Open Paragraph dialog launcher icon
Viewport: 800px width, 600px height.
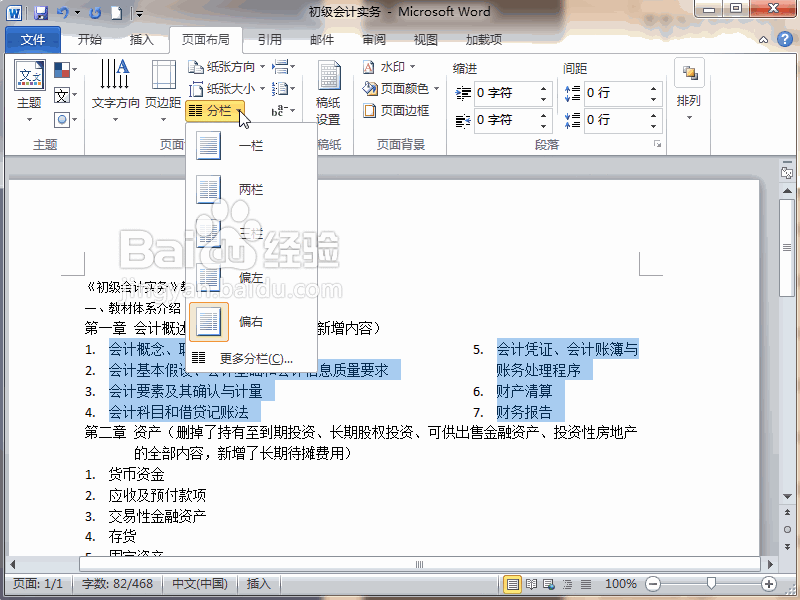pos(658,144)
